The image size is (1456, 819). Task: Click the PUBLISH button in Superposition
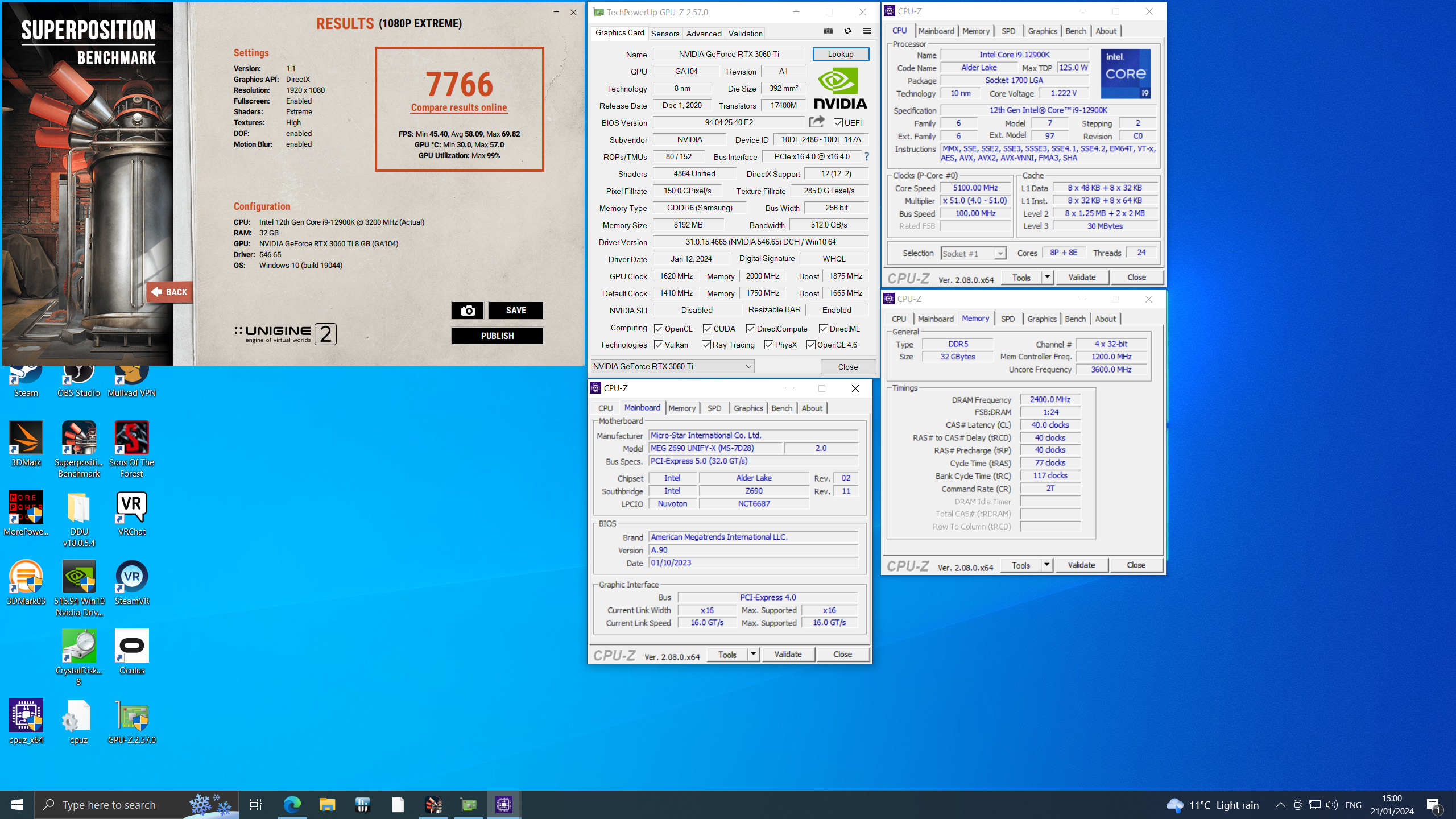click(497, 336)
